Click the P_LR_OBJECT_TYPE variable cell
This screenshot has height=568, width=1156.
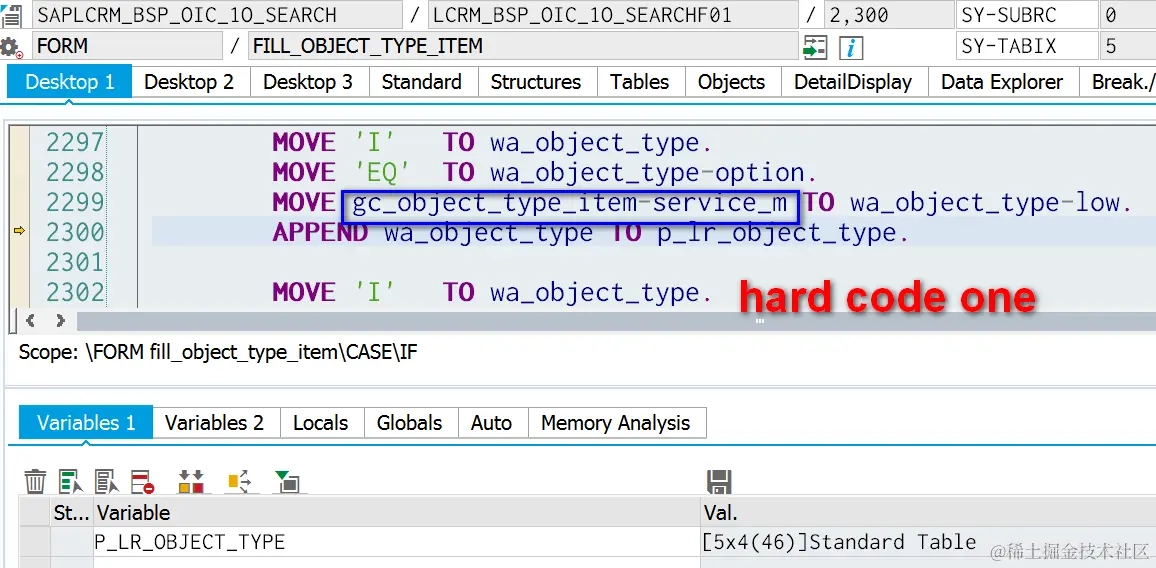coord(397,542)
